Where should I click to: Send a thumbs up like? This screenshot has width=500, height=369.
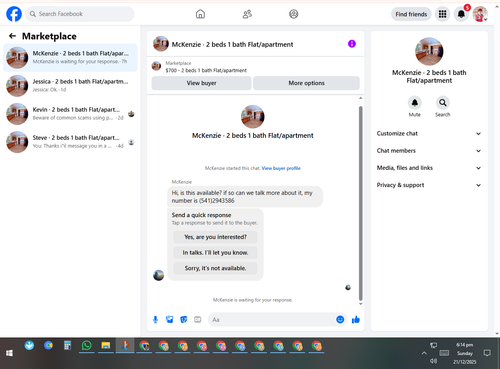(356, 320)
